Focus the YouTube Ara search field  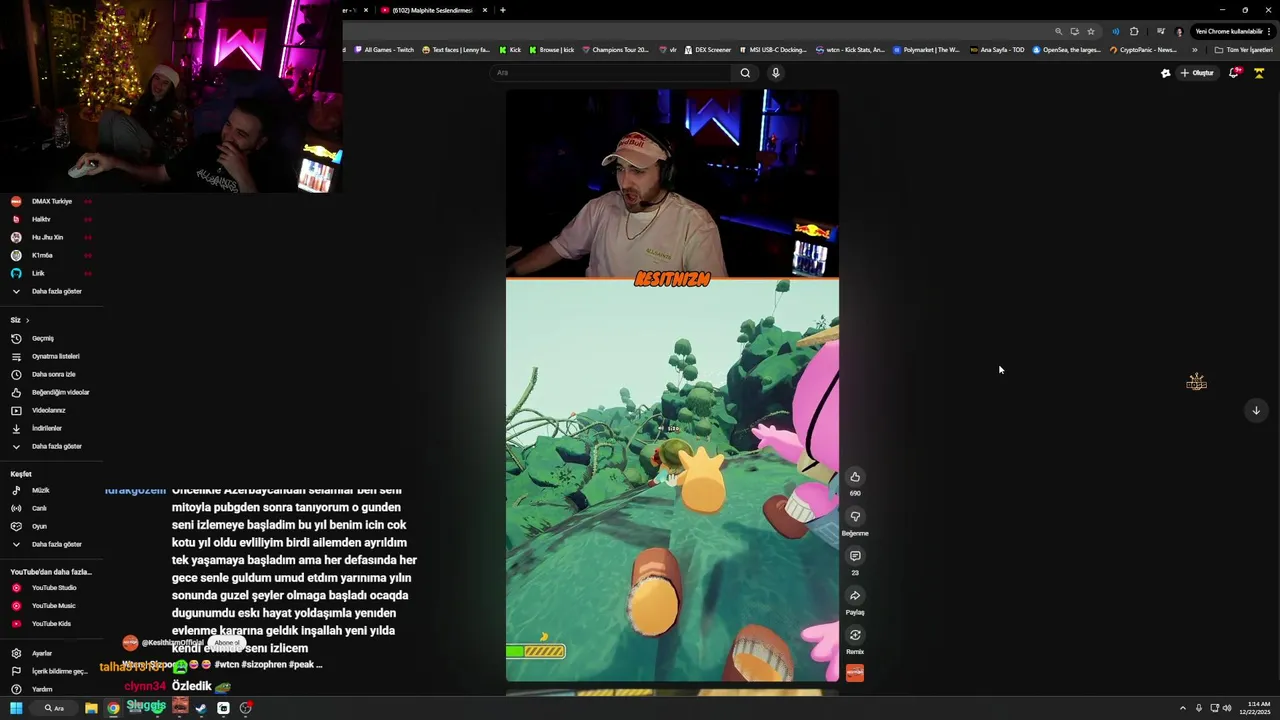click(x=612, y=73)
